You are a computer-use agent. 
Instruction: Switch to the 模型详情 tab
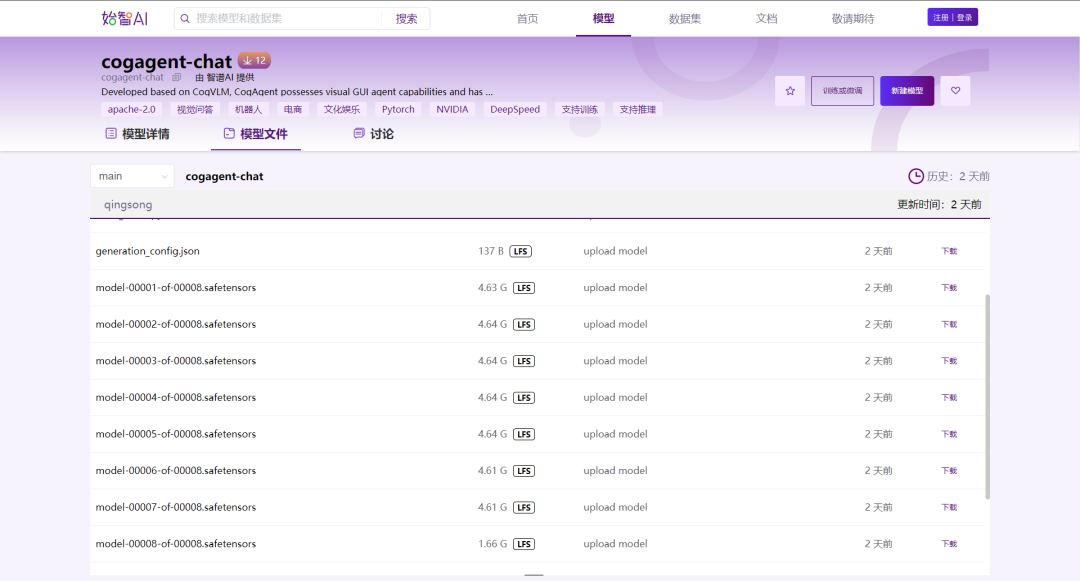coord(137,134)
